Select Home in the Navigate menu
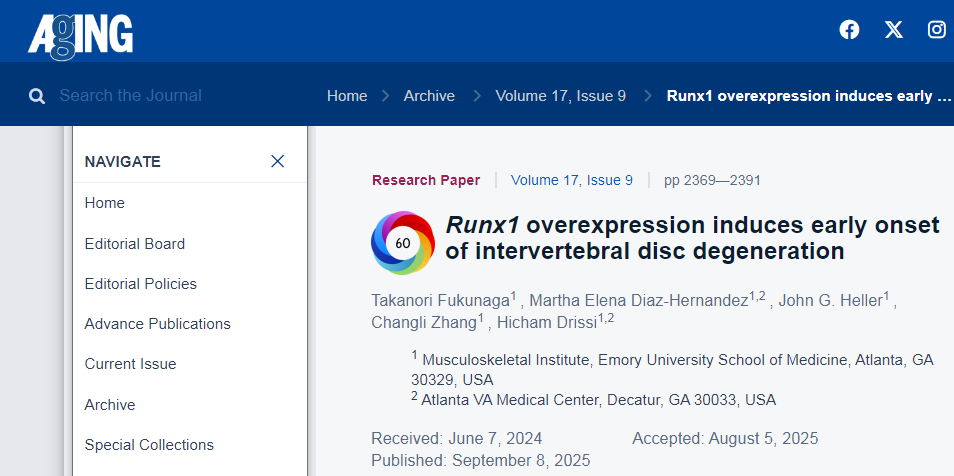The width and height of the screenshot is (954, 476). click(105, 203)
